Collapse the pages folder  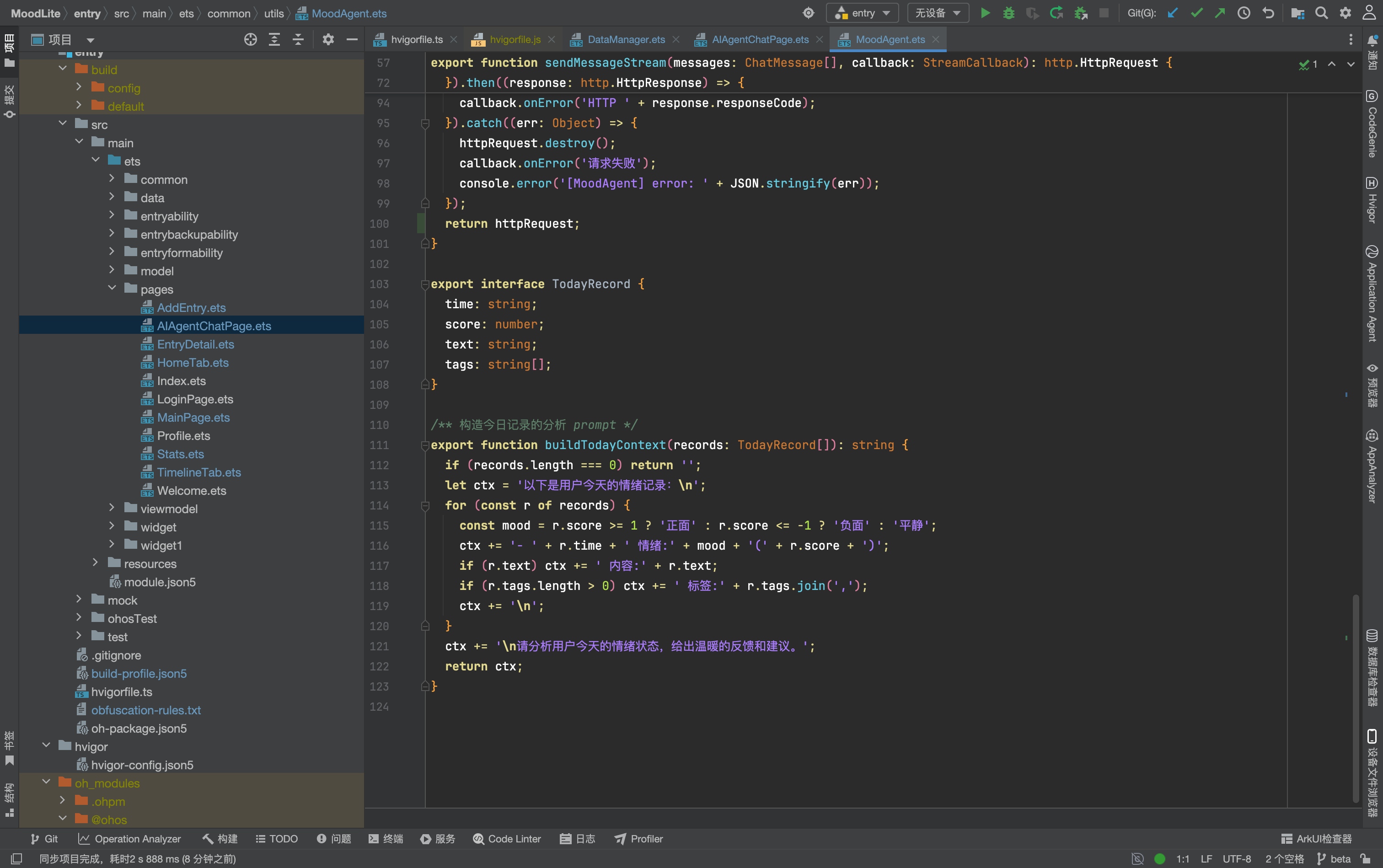point(112,288)
